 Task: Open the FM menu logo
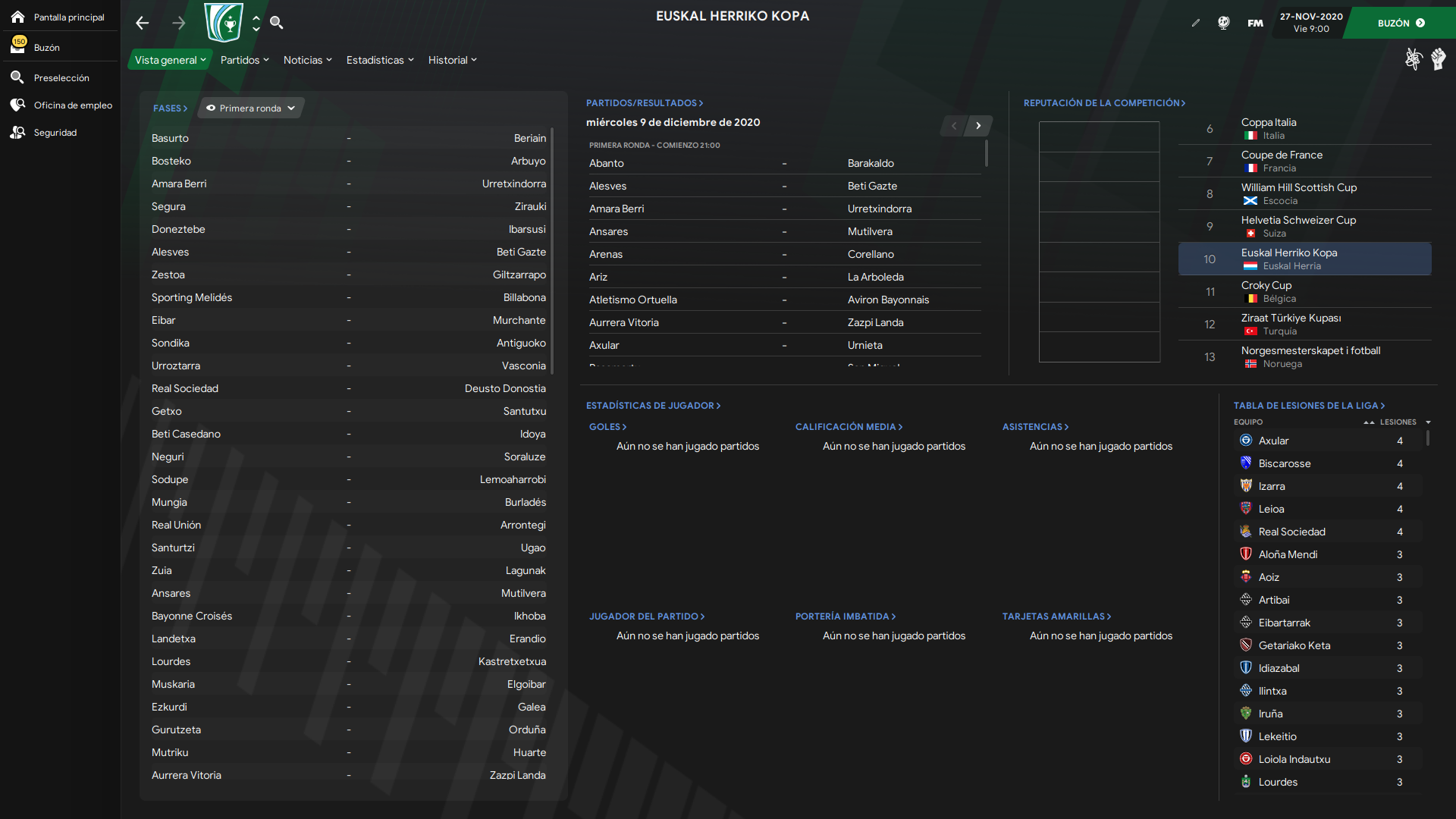click(1256, 23)
